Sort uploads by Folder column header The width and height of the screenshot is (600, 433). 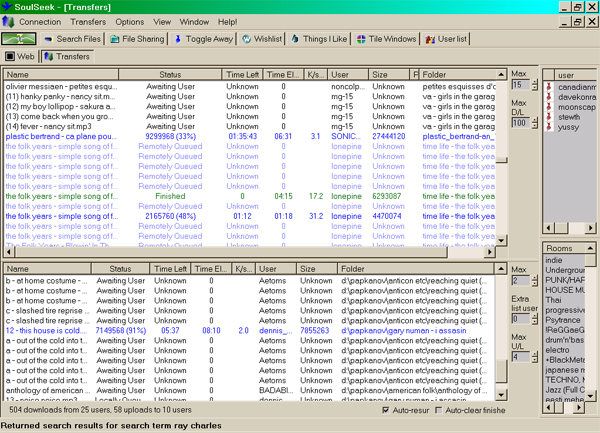click(x=416, y=269)
